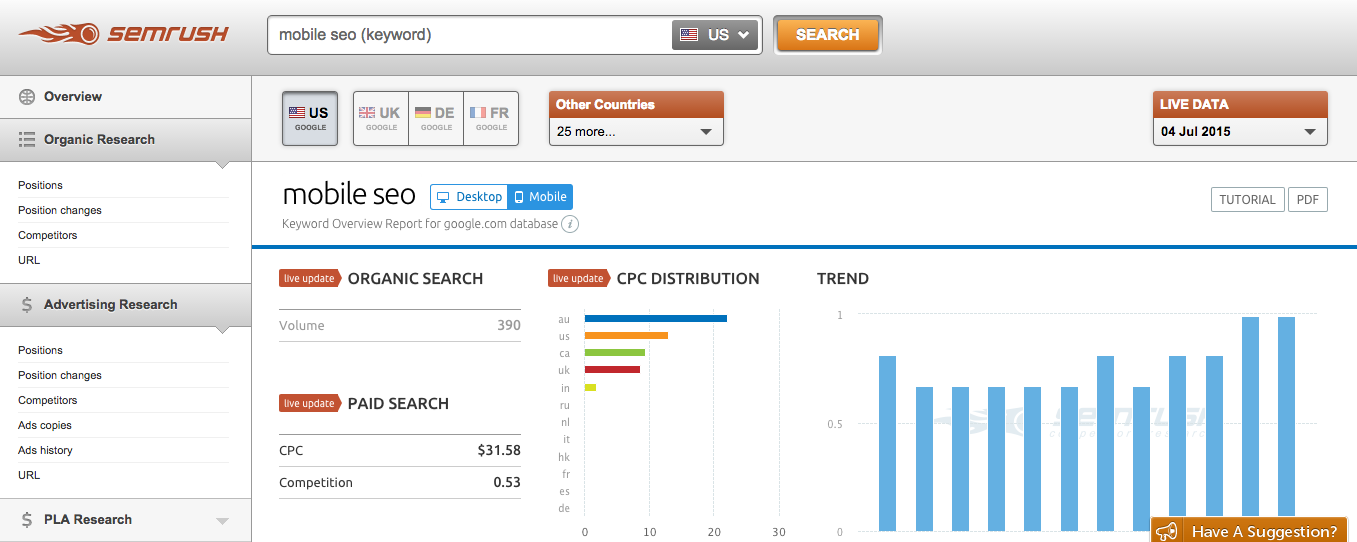Click the CPC value $31.58
Viewport: 1357px width, 542px height.
point(499,451)
